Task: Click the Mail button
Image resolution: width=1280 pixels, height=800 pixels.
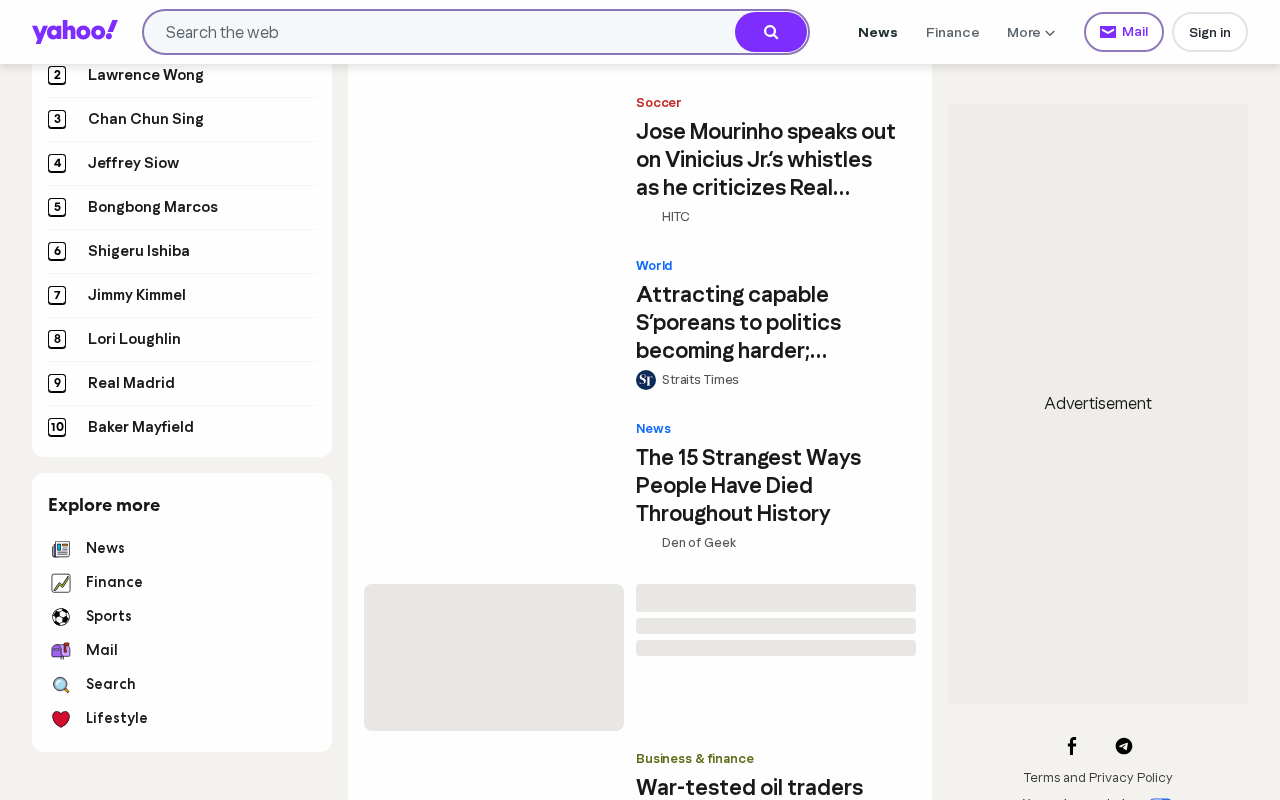Action: 1124,32
